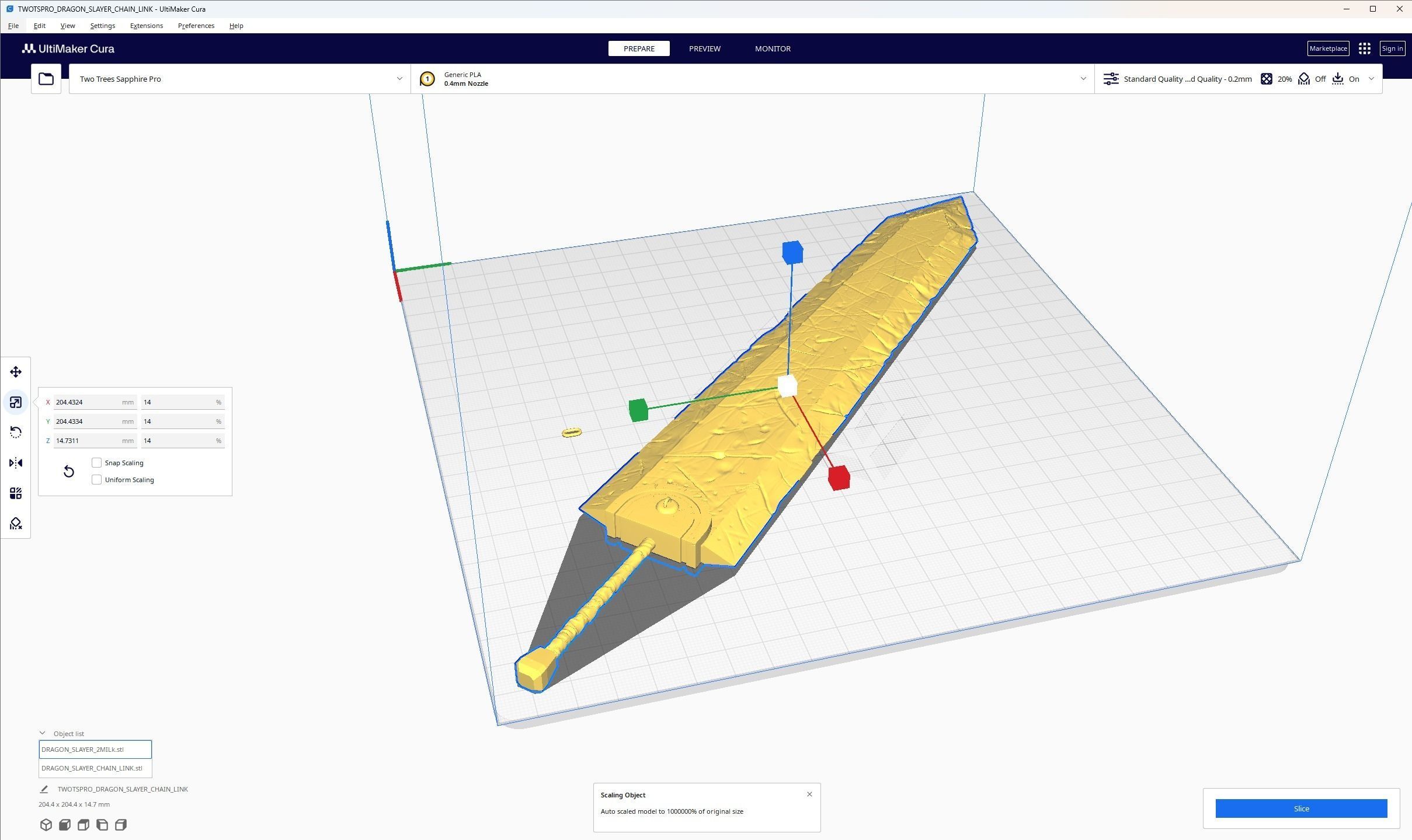This screenshot has height=840, width=1412.
Task: Click the green Y-axis scale handle
Action: (x=638, y=410)
